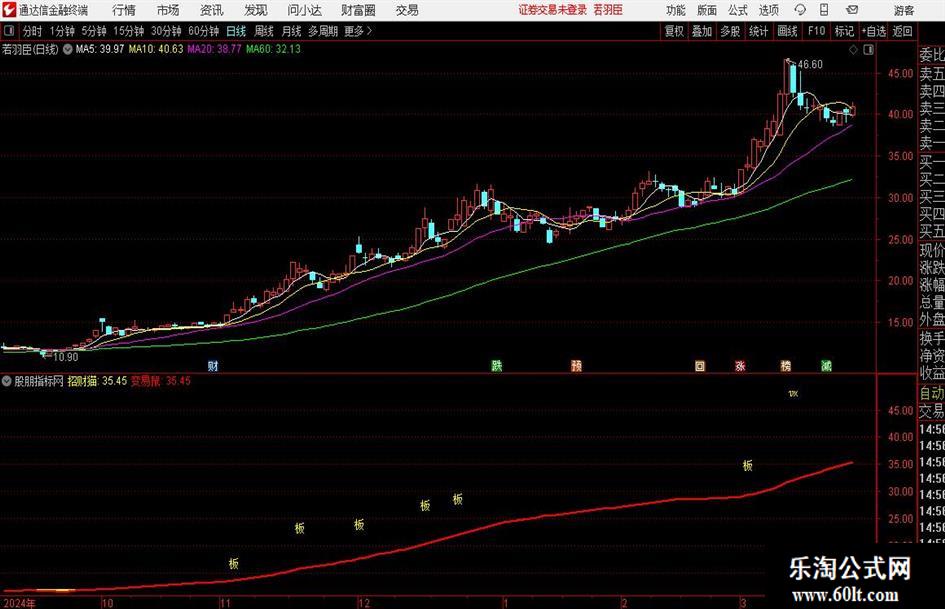
Task: Switch to 60分钟 period tab
Action: click(204, 31)
